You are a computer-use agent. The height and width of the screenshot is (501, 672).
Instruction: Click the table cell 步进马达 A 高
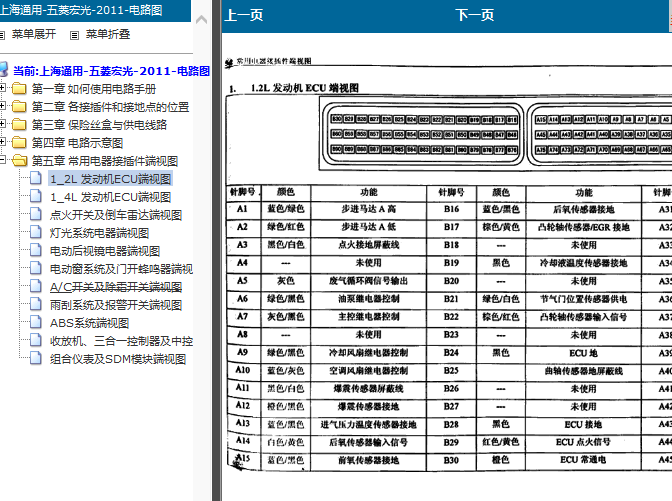(x=369, y=209)
